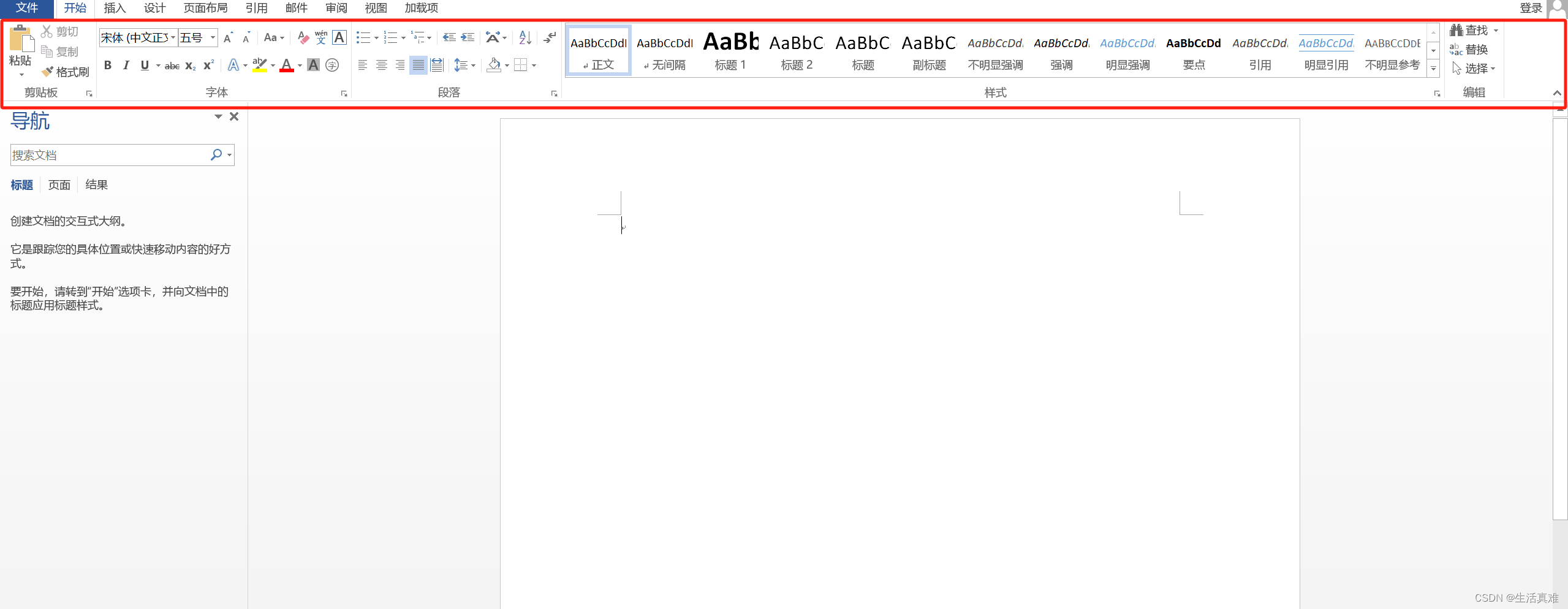The image size is (1568, 609).
Task: Click the Justify alignment icon
Action: coord(418,65)
